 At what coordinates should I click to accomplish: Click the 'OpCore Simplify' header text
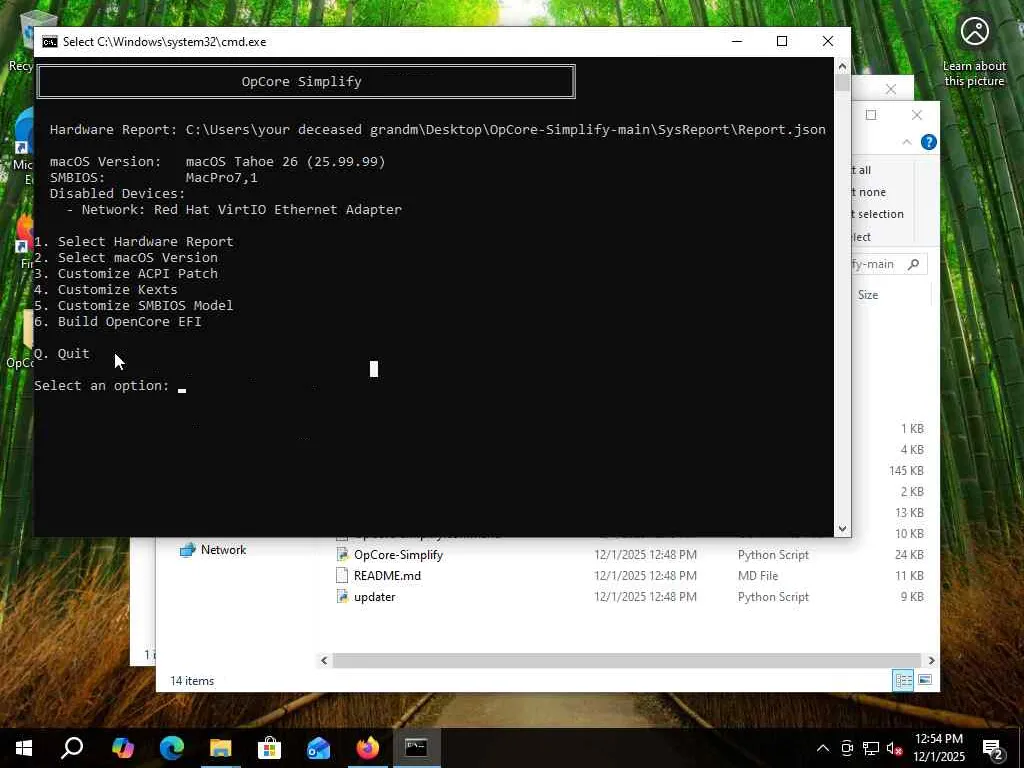302,82
